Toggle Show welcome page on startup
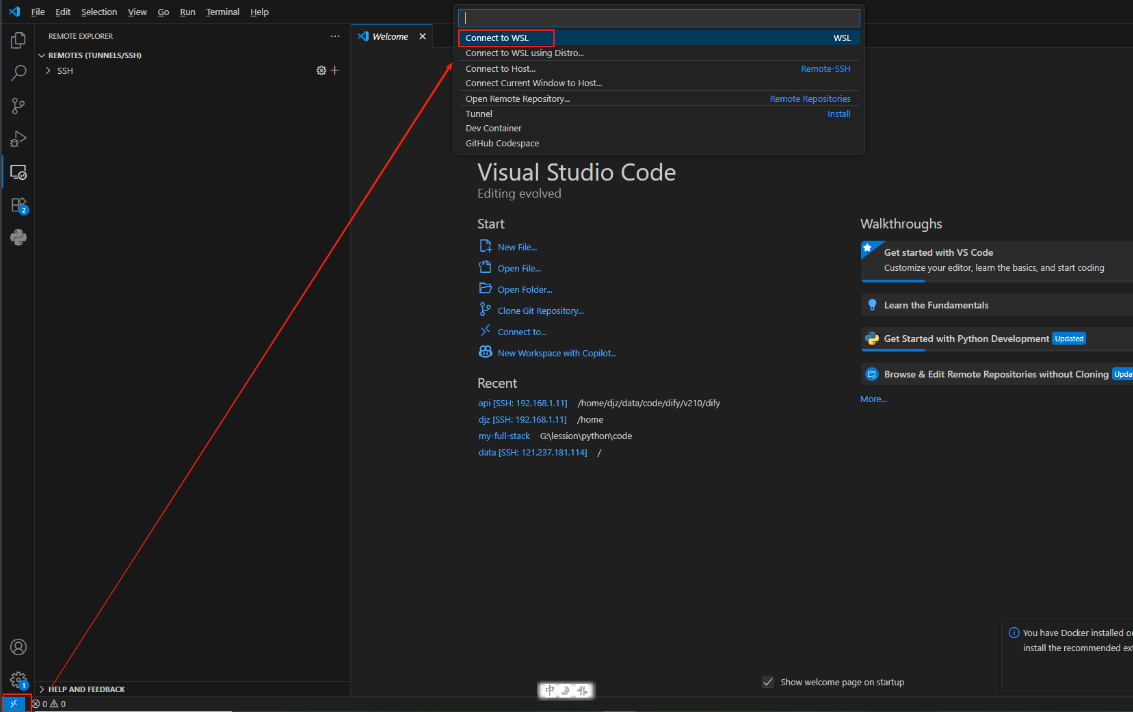This screenshot has height=712, width=1133. 768,682
